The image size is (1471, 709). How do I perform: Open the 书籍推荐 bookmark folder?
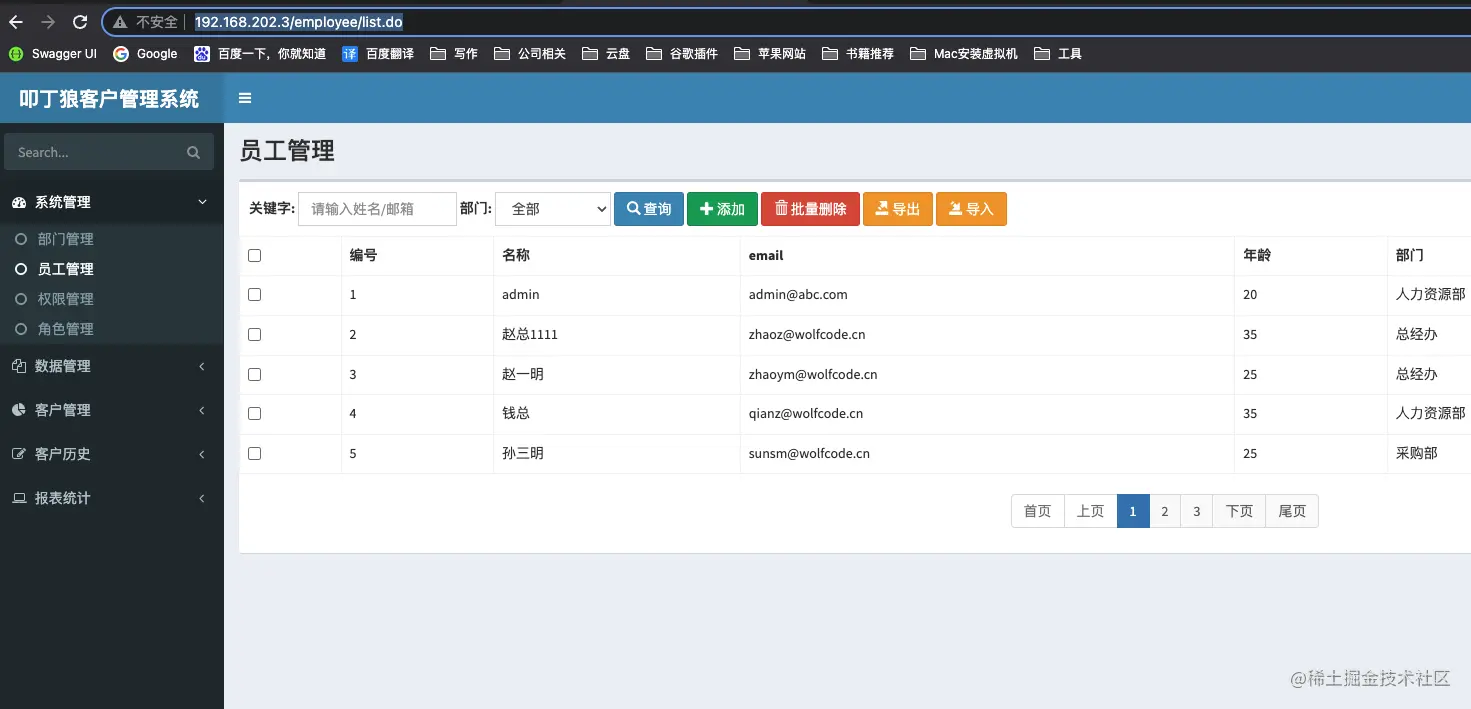tap(857, 54)
